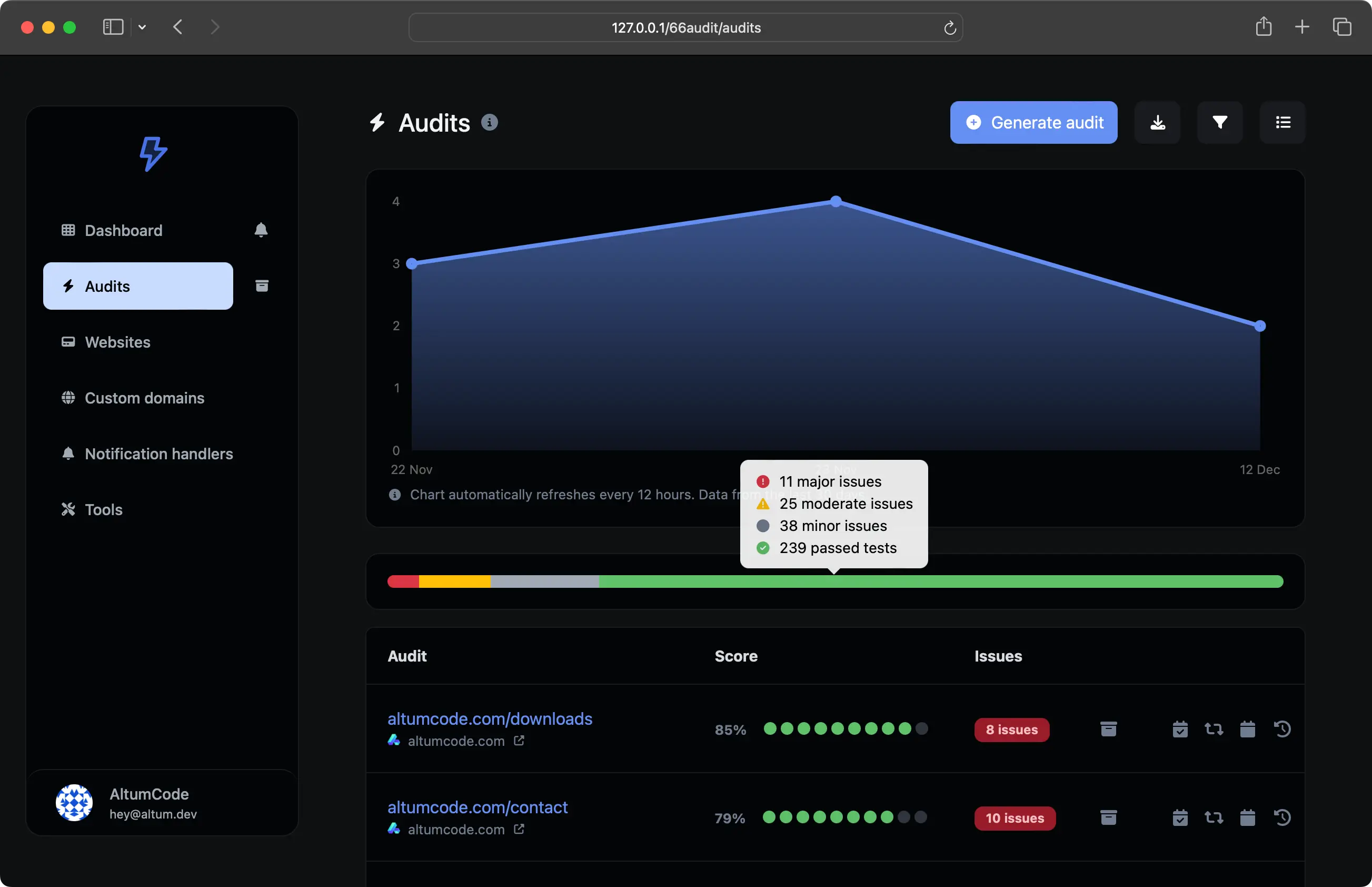Click the bell icon beside Dashboard
The image size is (1372, 887).
click(x=261, y=230)
